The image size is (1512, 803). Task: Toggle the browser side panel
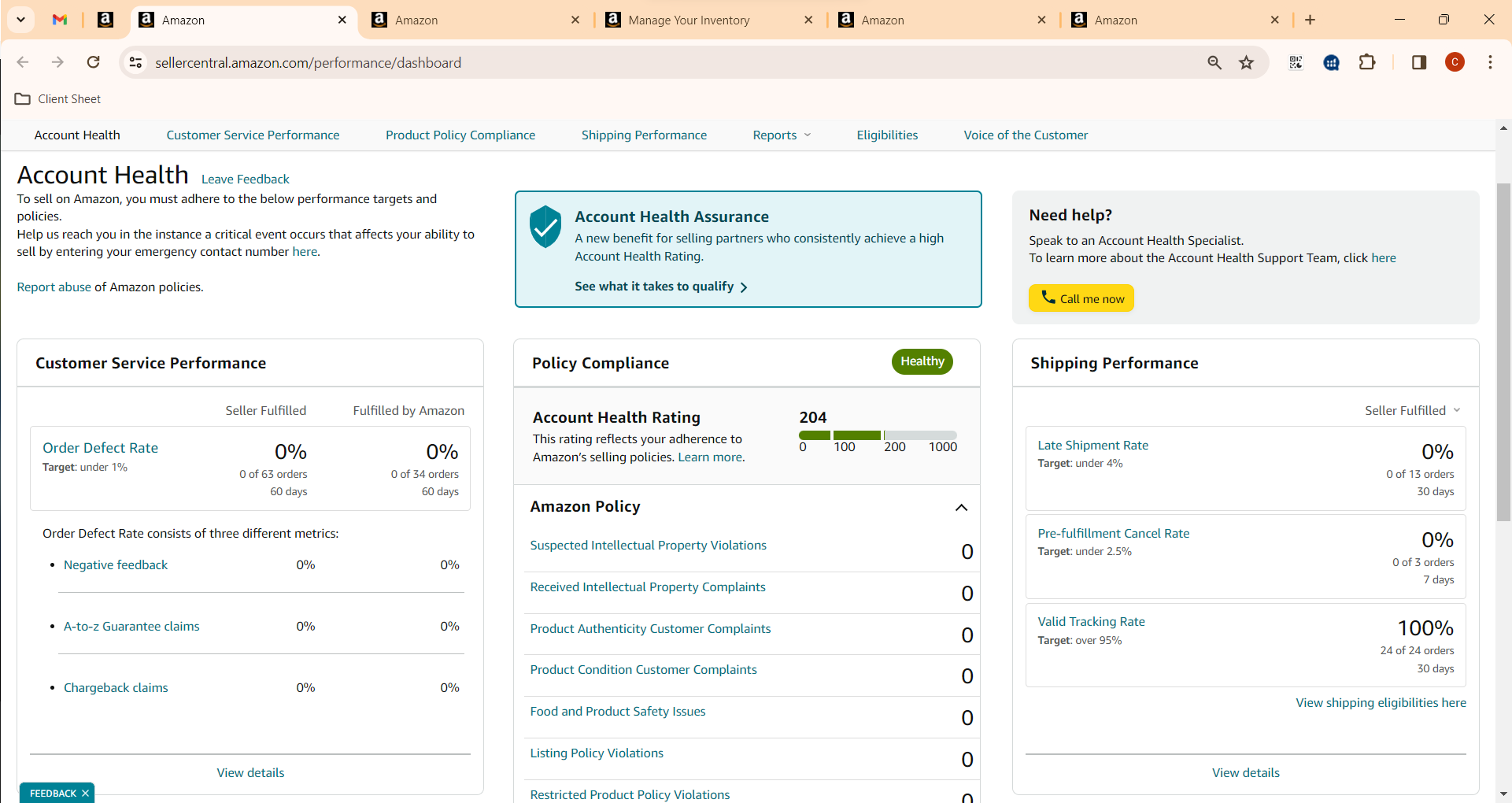(x=1419, y=62)
